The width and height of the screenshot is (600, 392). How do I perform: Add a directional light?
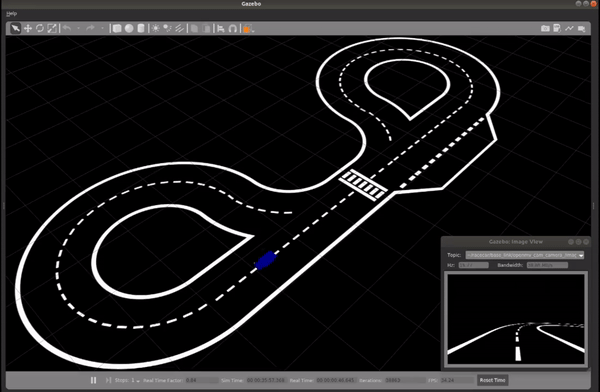click(179, 29)
